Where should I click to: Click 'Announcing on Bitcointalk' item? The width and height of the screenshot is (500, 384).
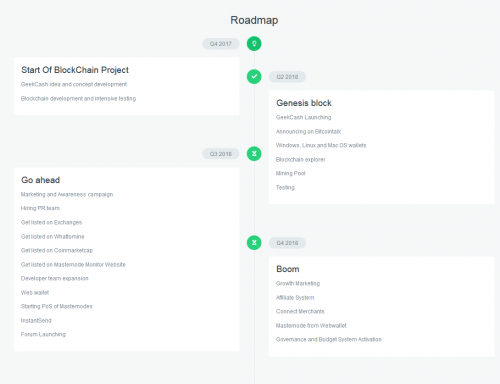tap(308, 131)
